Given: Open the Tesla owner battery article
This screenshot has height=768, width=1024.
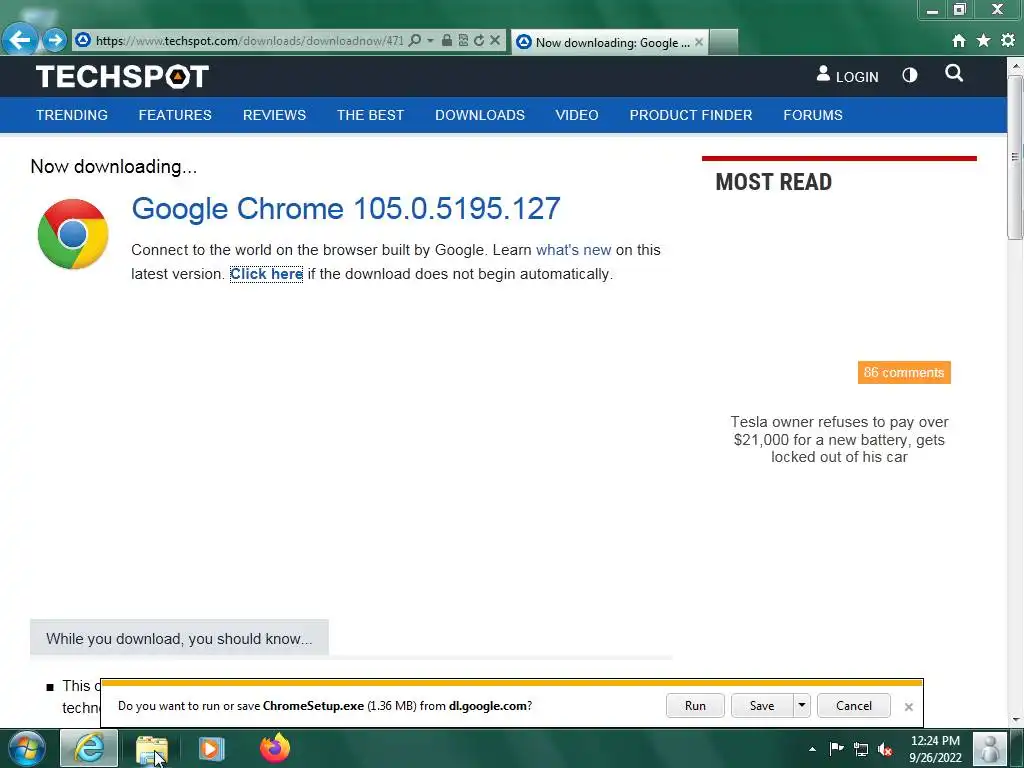Looking at the screenshot, I should tap(839, 440).
